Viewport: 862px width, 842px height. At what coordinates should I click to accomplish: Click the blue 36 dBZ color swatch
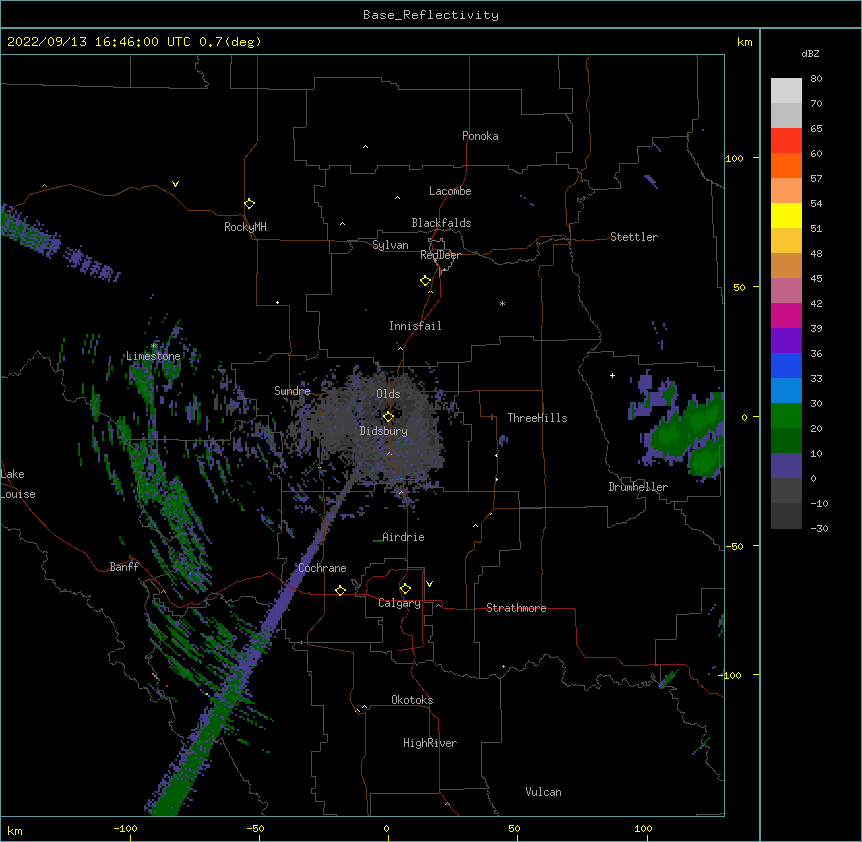(786, 365)
